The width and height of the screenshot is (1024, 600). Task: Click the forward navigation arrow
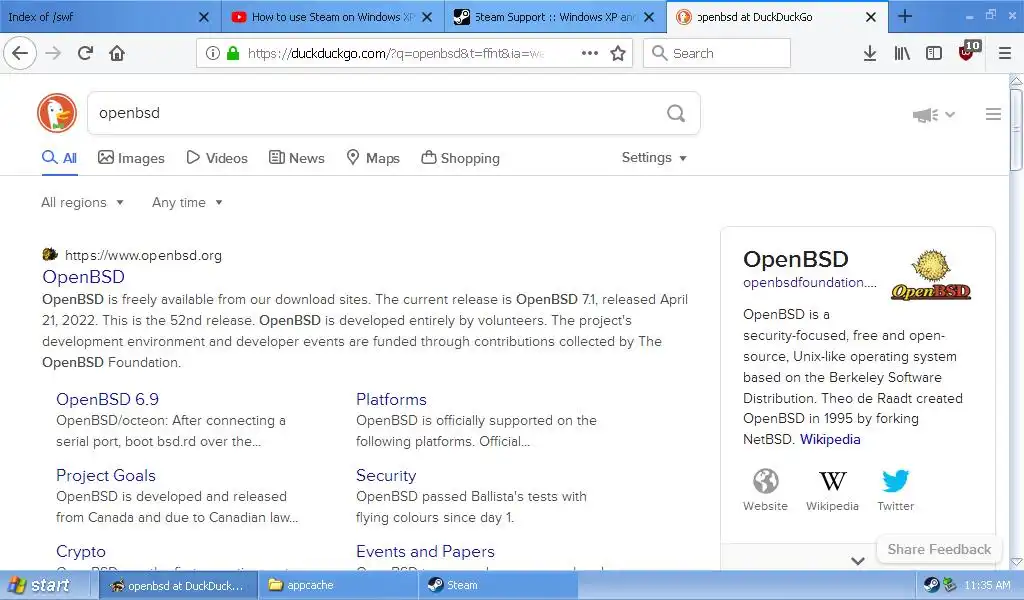(x=53, y=53)
